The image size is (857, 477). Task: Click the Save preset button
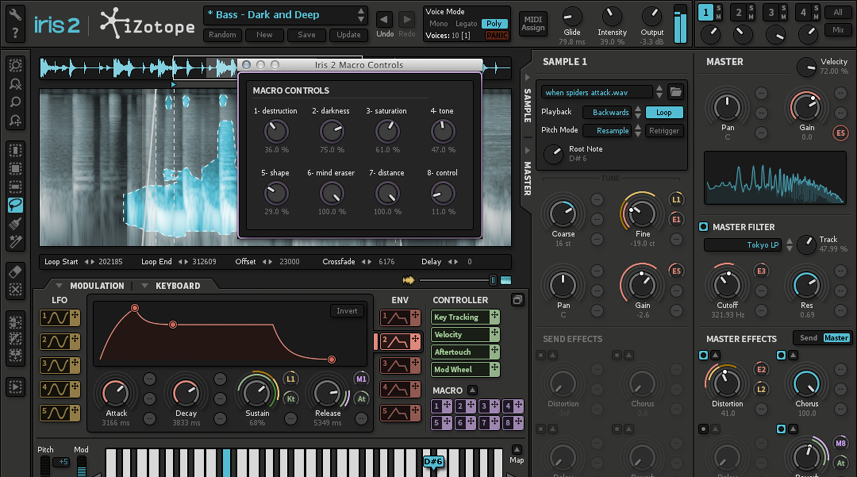[306, 34]
